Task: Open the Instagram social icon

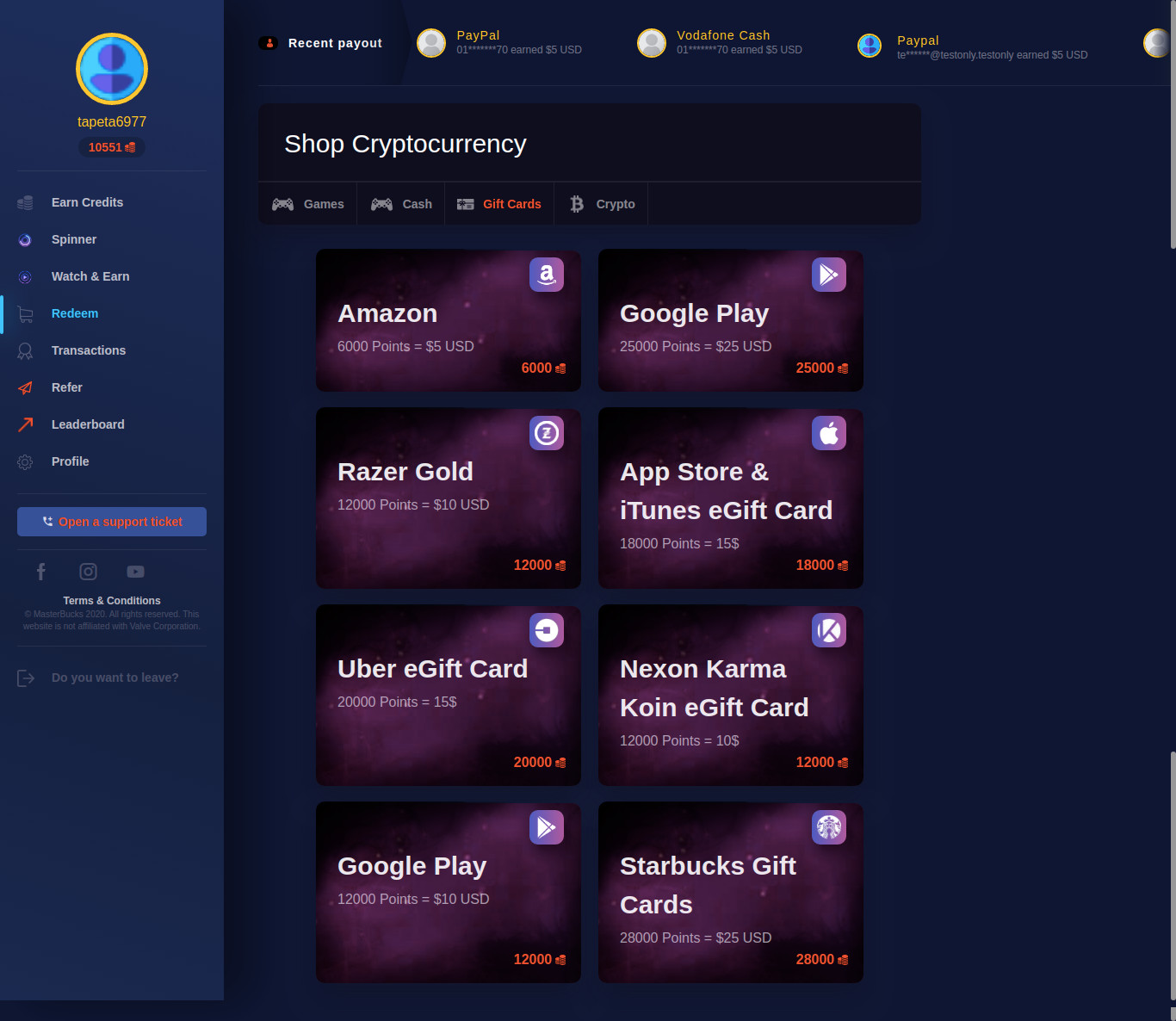Action: [88, 572]
